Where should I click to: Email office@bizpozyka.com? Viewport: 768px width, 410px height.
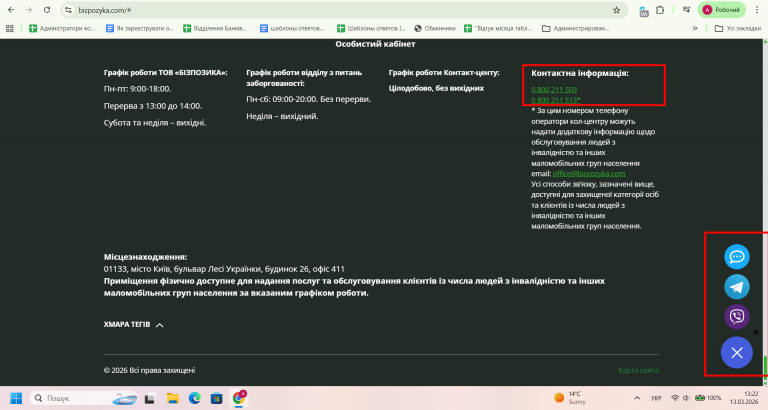click(x=589, y=173)
